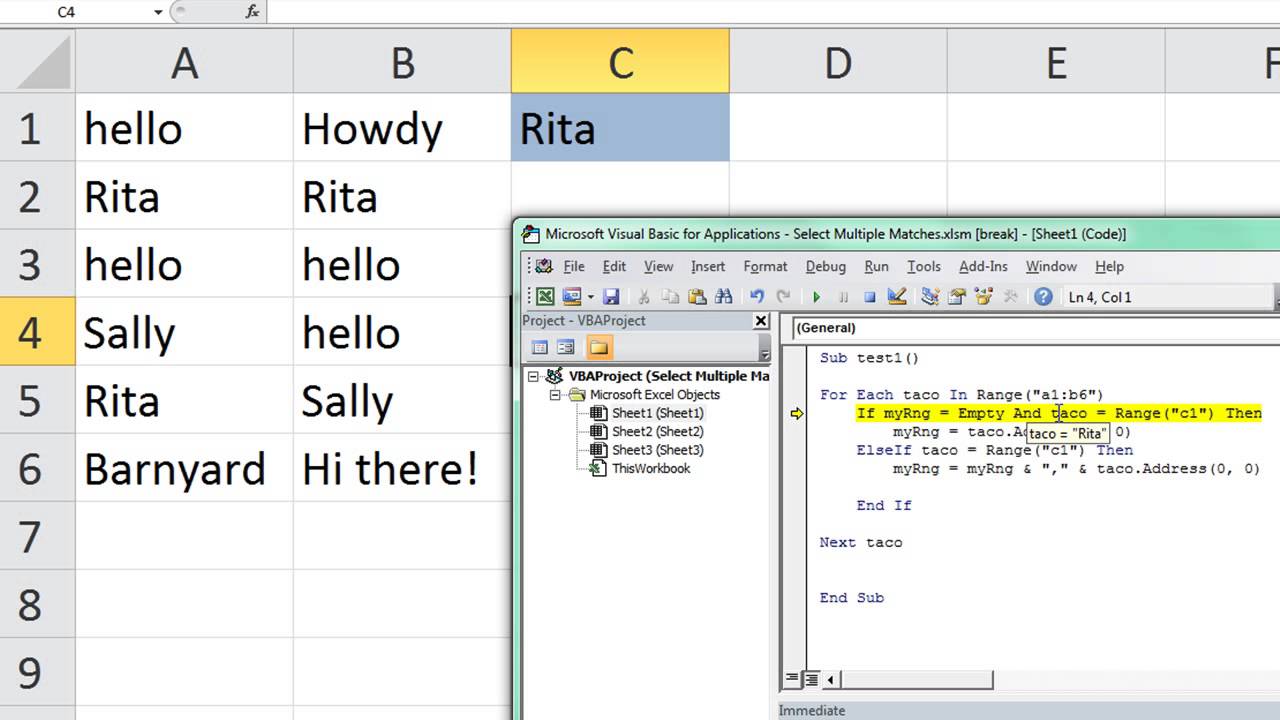Open the Edit menu
This screenshot has width=1280, height=720.
614,266
